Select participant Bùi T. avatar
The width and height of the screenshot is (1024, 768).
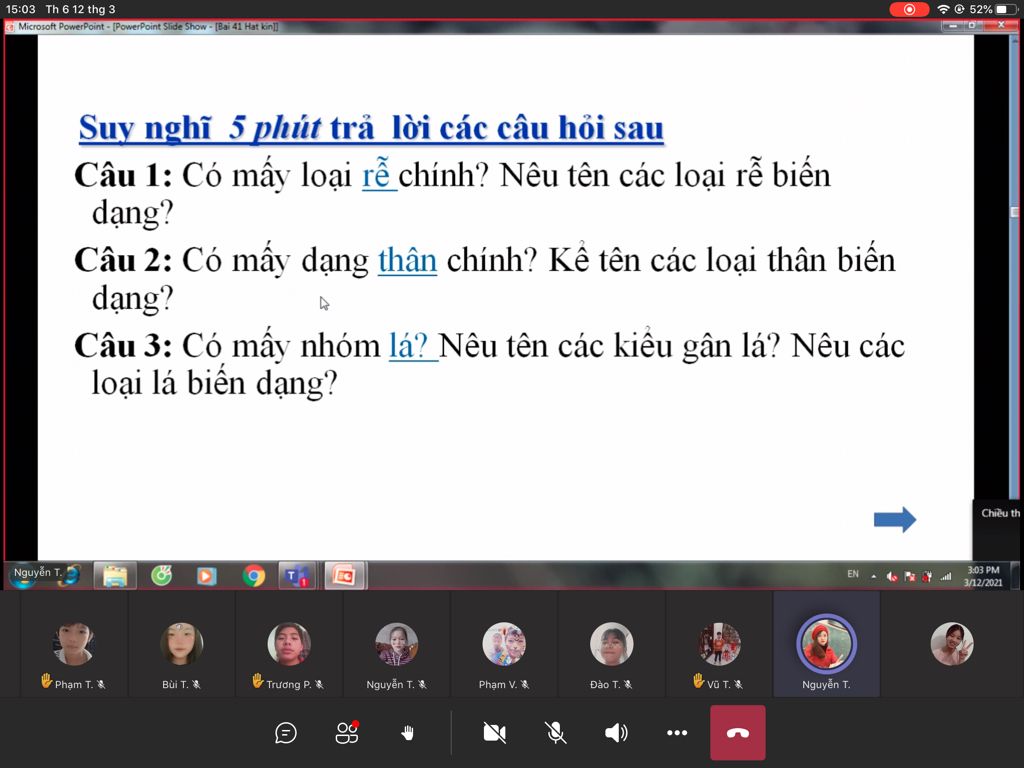pyautogui.click(x=182, y=644)
